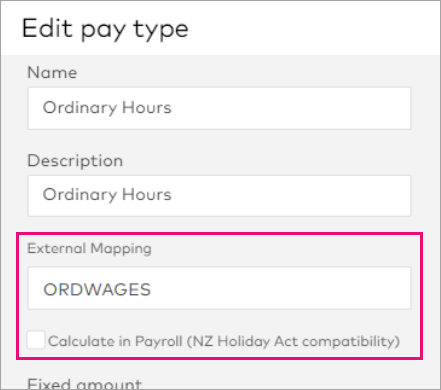441x390 pixels.
Task: Click the word Hours in the Name field
Action: (147, 108)
